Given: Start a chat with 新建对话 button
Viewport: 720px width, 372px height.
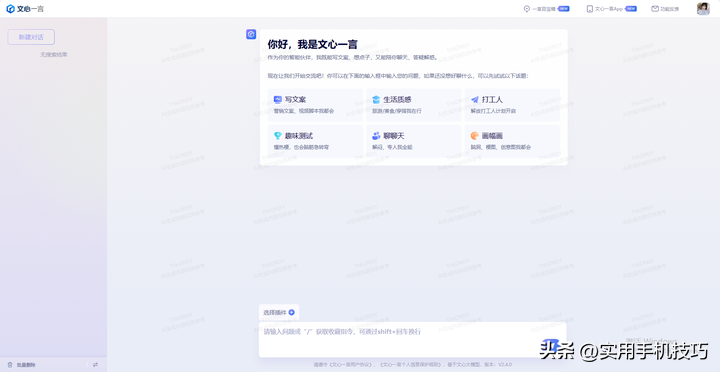Looking at the screenshot, I should (x=31, y=37).
